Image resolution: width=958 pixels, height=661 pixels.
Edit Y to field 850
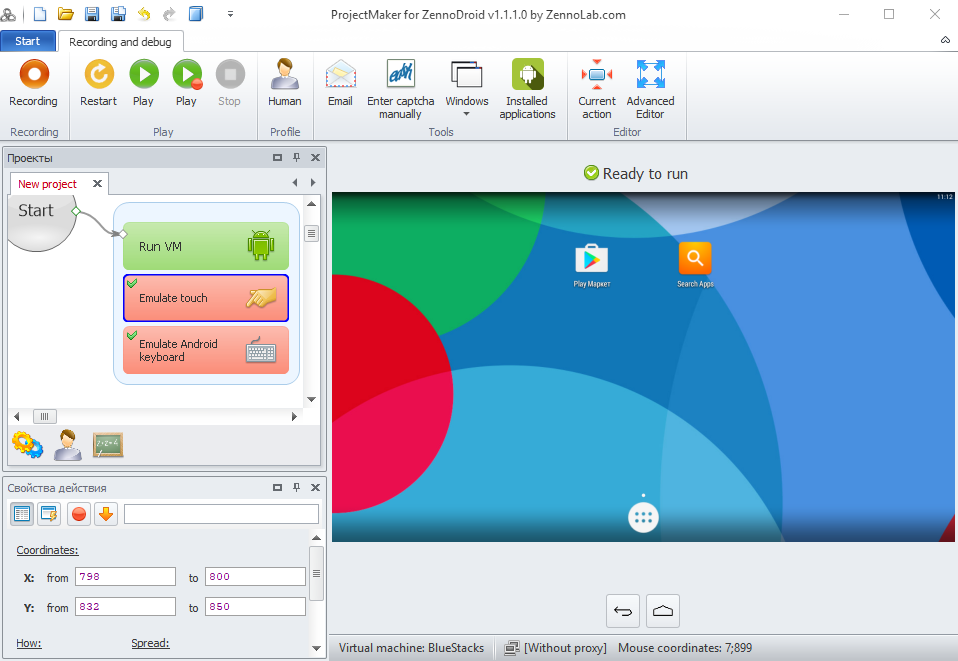tap(255, 607)
